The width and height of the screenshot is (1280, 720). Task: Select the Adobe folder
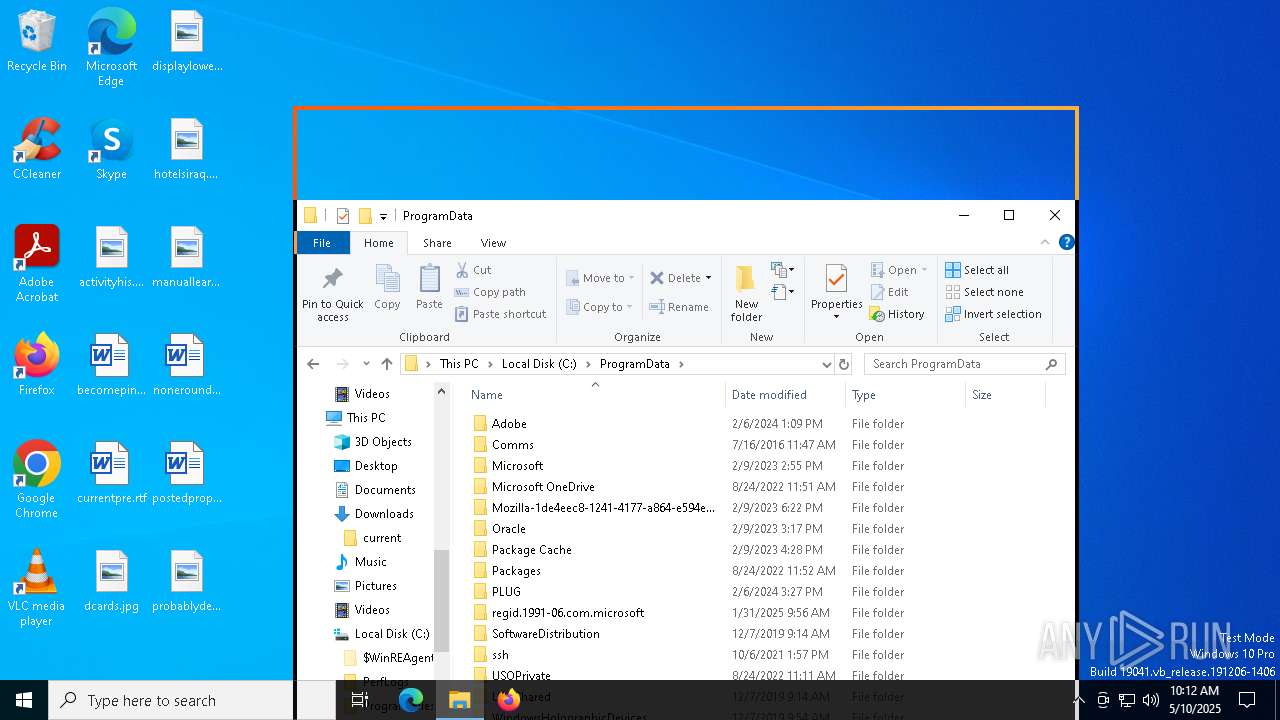pyautogui.click(x=509, y=424)
